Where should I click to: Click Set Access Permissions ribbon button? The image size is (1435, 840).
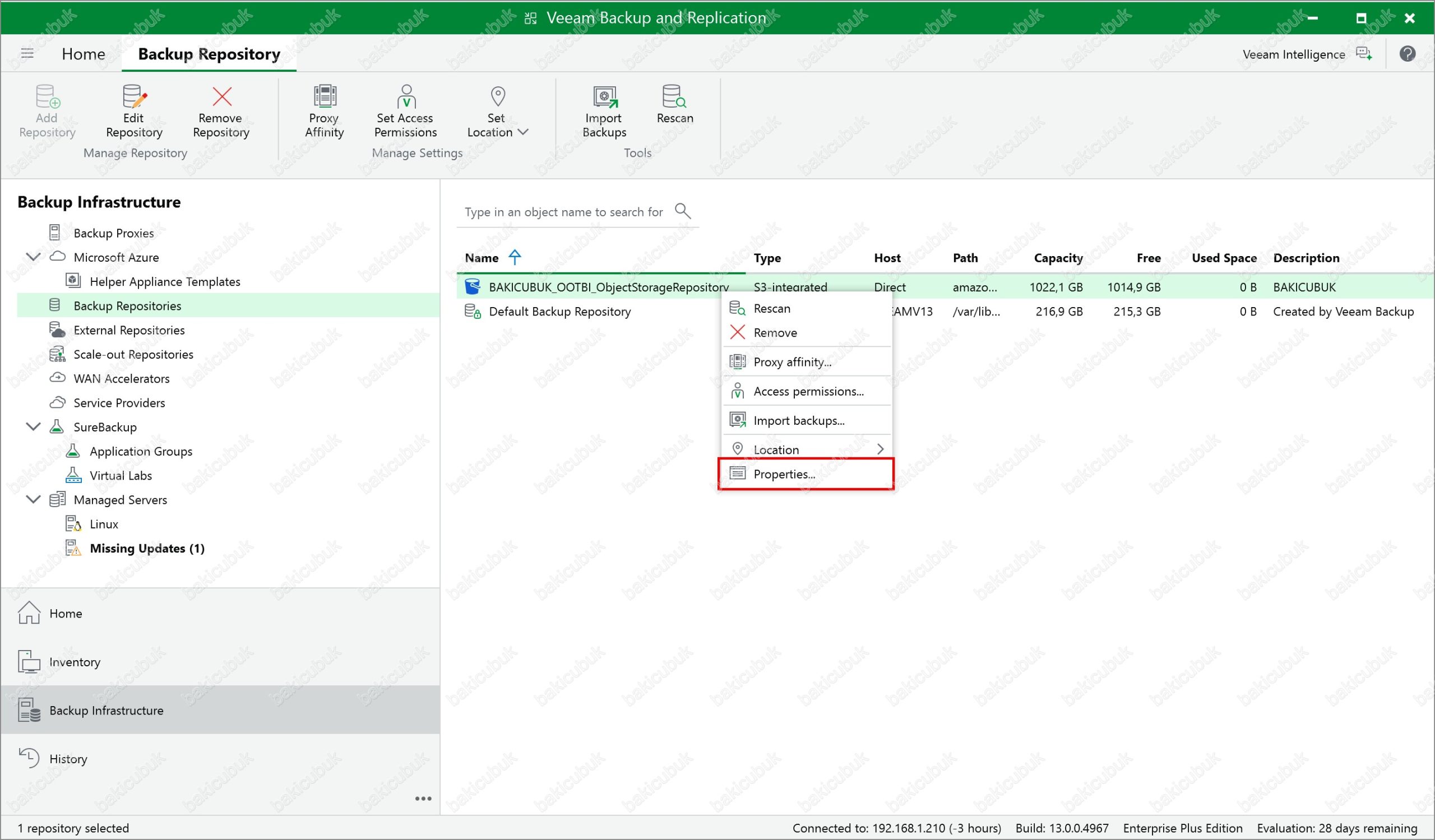coord(405,112)
